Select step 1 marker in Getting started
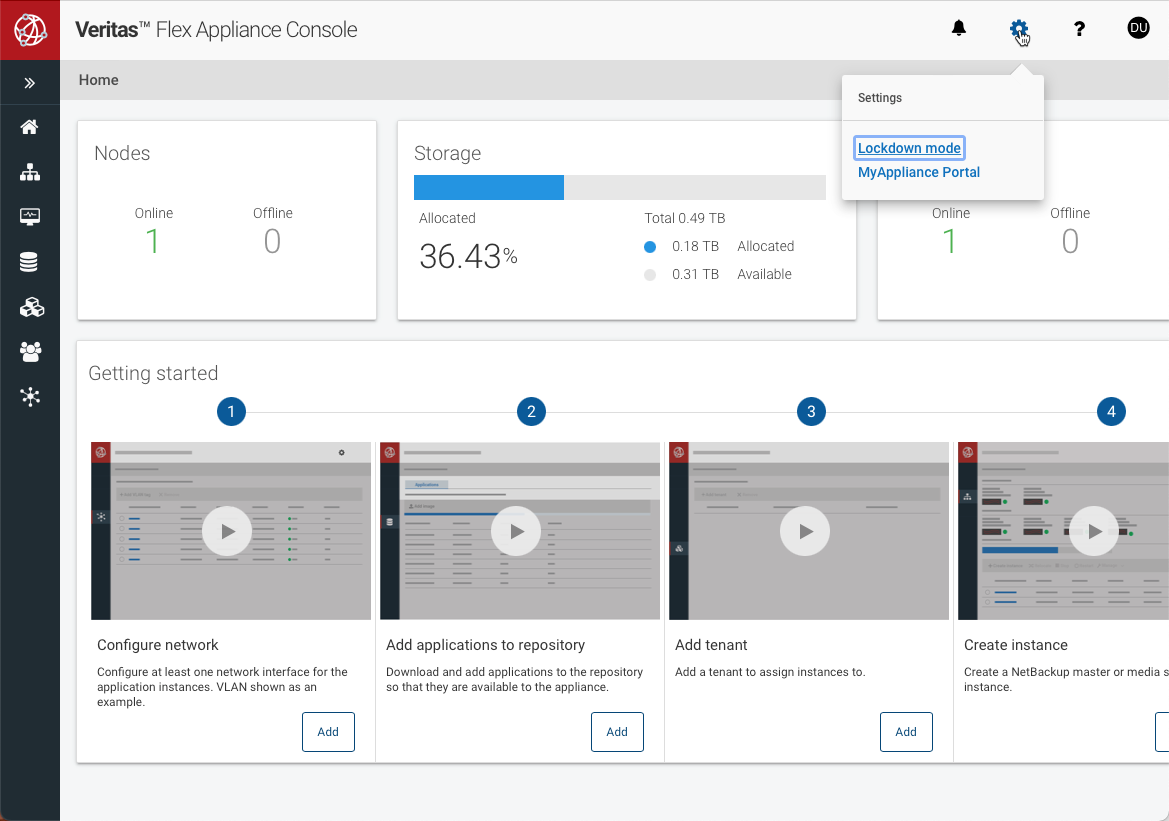Image resolution: width=1169 pixels, height=821 pixels. (x=231, y=412)
